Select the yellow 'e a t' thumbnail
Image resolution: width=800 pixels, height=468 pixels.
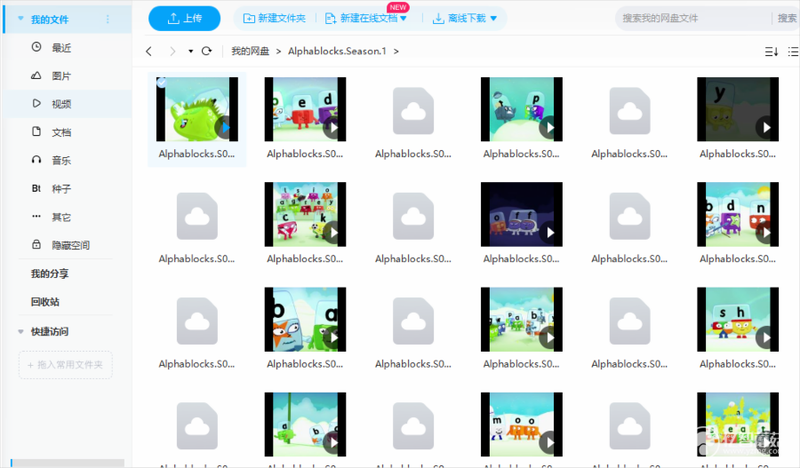[x=738, y=425]
